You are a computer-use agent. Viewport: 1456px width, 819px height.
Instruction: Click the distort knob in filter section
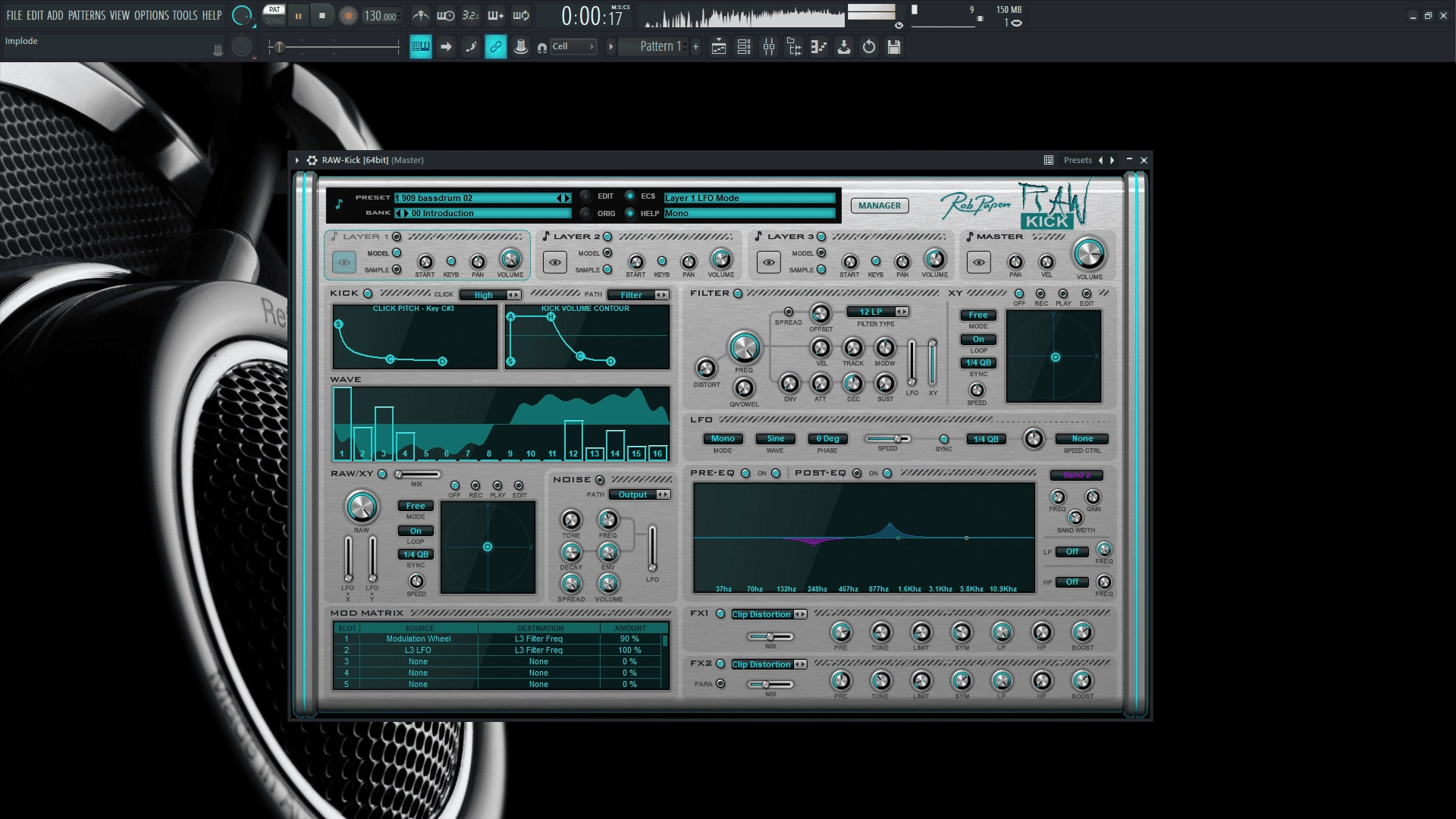(x=706, y=369)
